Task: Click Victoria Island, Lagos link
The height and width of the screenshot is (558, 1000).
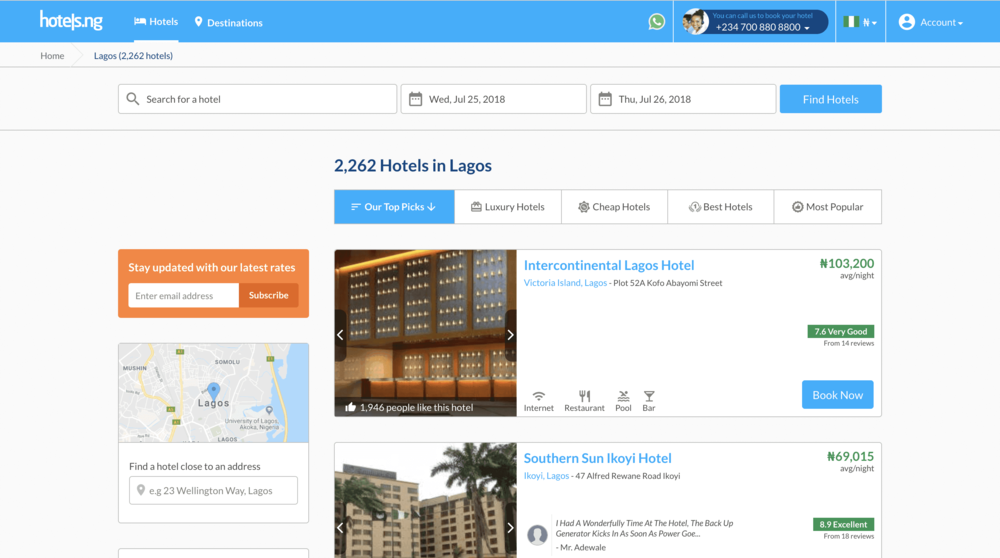Action: click(x=565, y=283)
